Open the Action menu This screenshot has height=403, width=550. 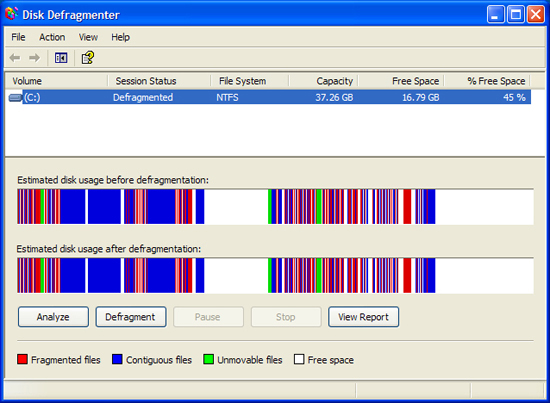pos(52,37)
